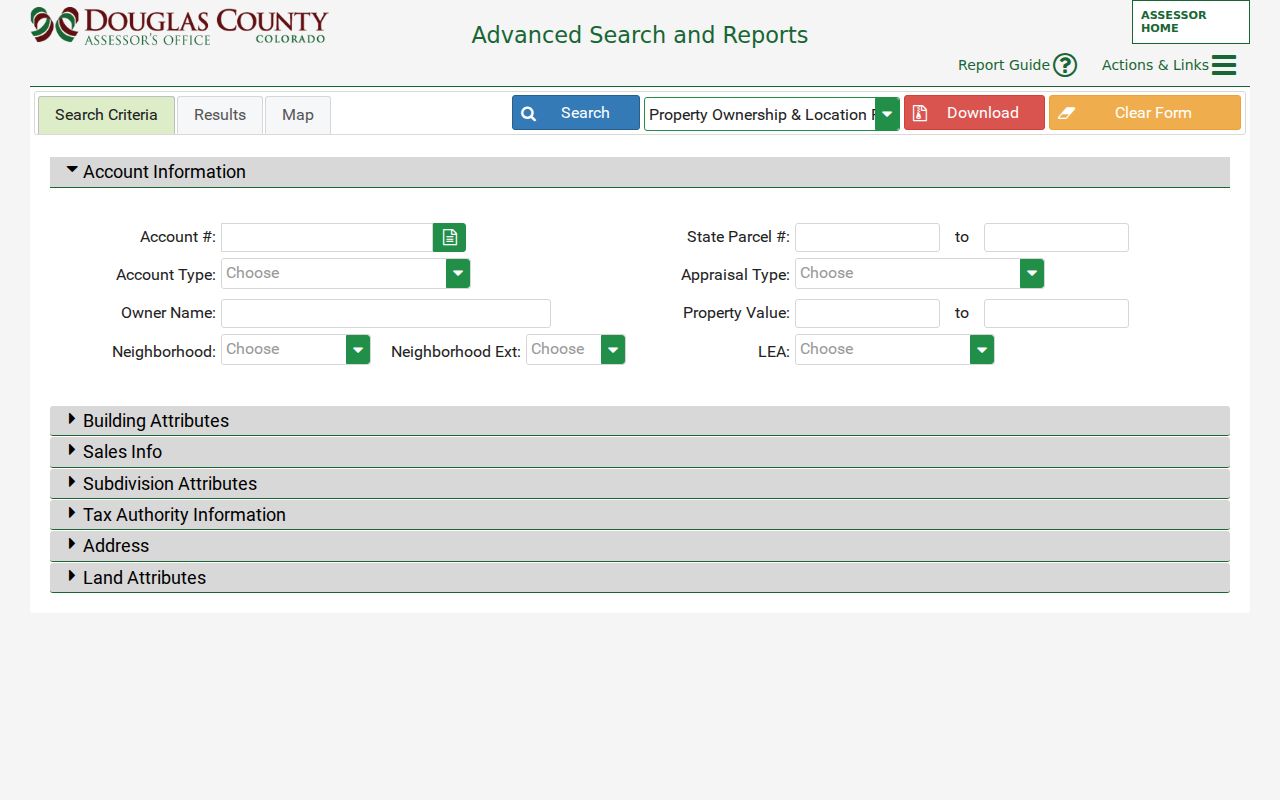
Task: Click the Property Value maximum field
Action: [1056, 313]
